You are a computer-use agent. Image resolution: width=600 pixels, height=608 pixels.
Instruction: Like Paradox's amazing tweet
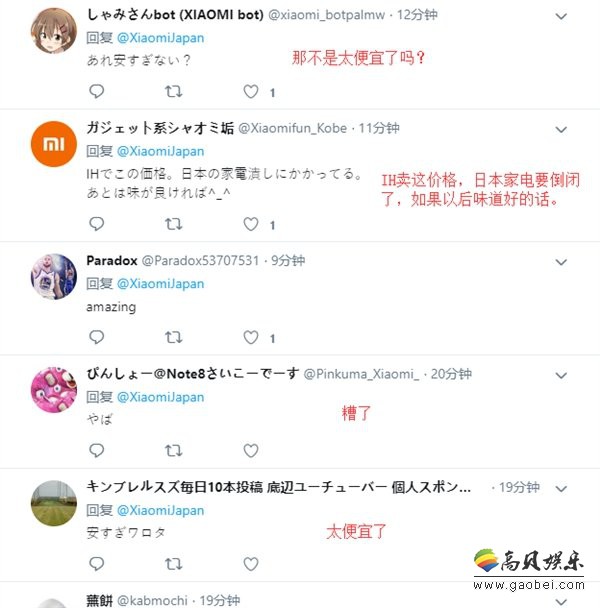click(x=251, y=337)
